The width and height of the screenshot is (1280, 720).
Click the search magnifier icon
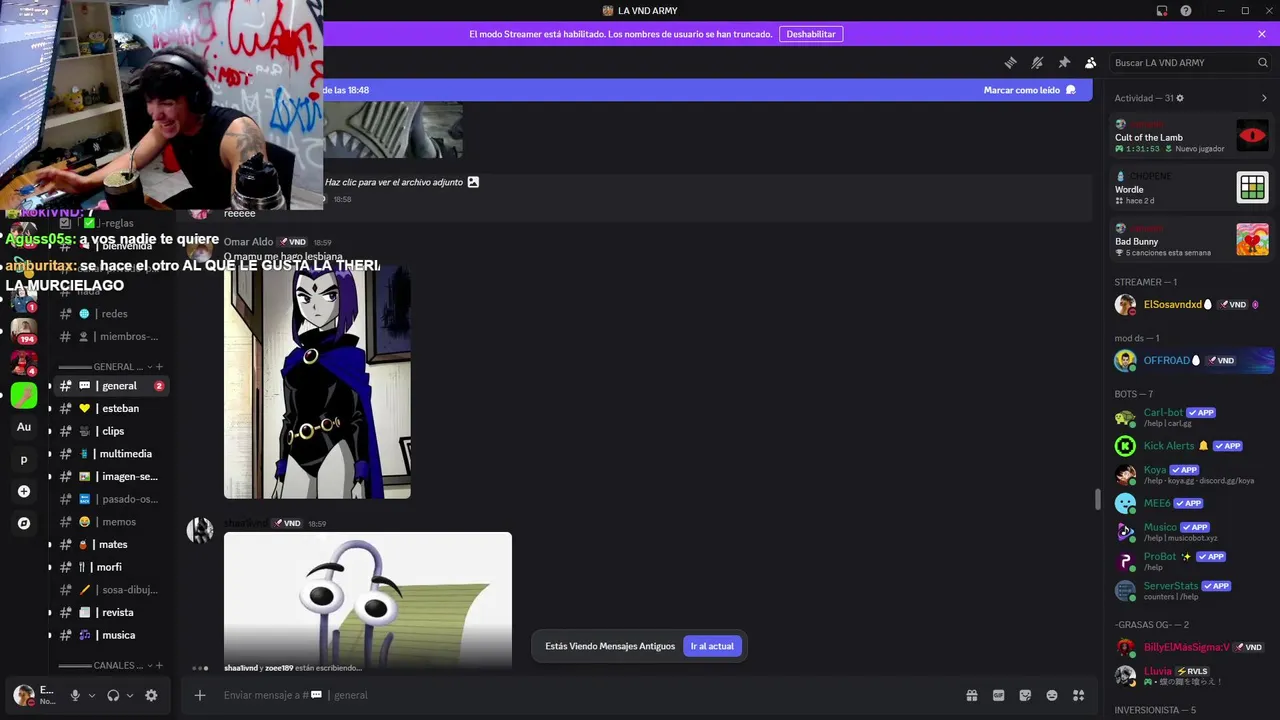tap(1263, 63)
